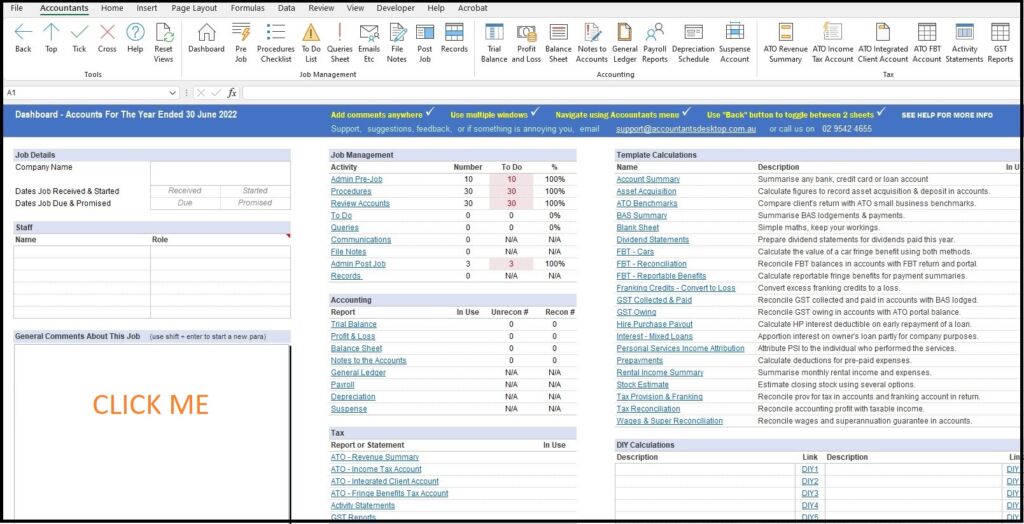
Task: Click the Emails Etc envelope icon
Action: pyautogui.click(x=369, y=33)
